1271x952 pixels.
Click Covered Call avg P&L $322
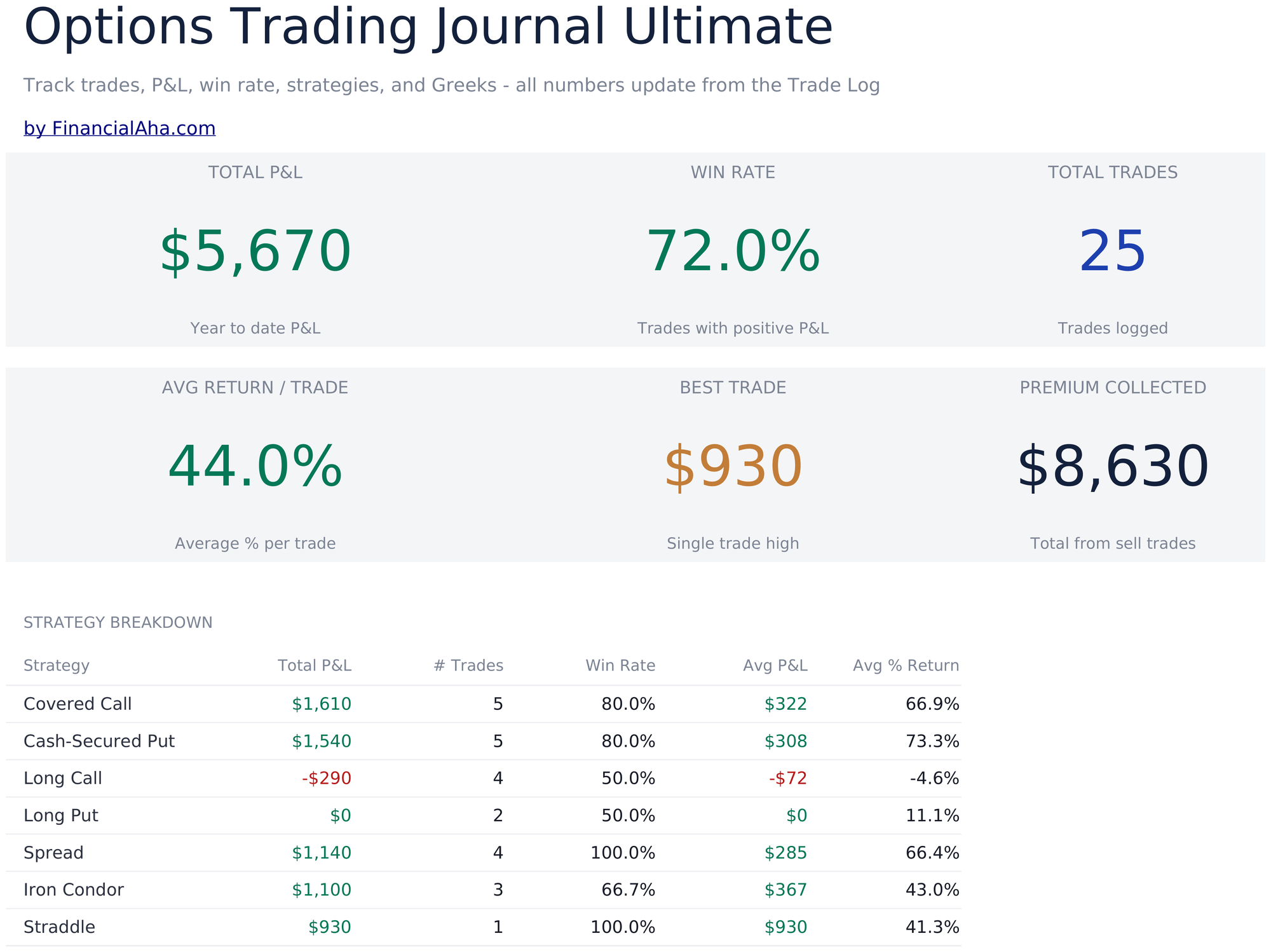click(785, 704)
